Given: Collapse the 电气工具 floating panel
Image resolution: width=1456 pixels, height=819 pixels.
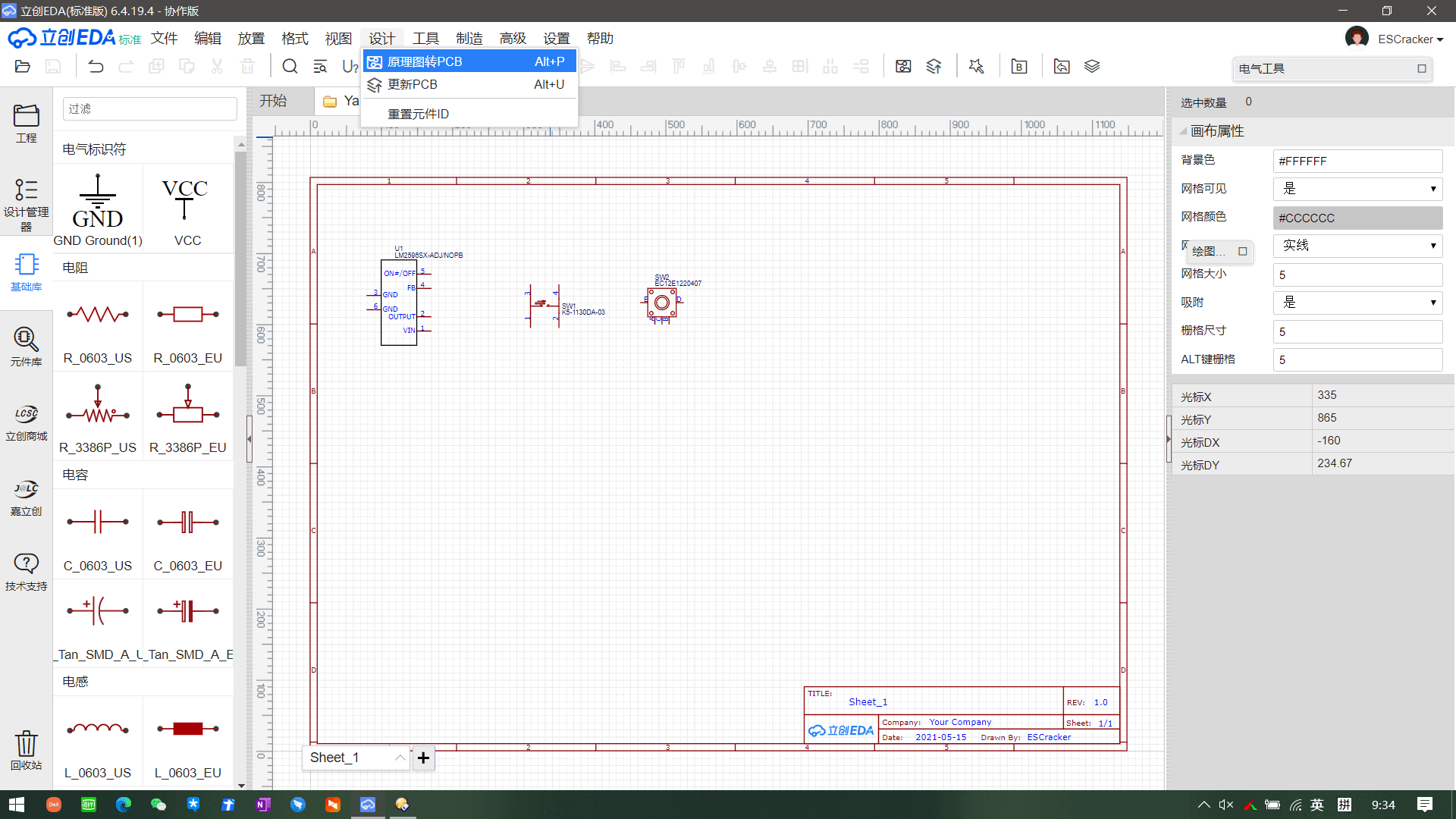Looking at the screenshot, I should 1422,68.
